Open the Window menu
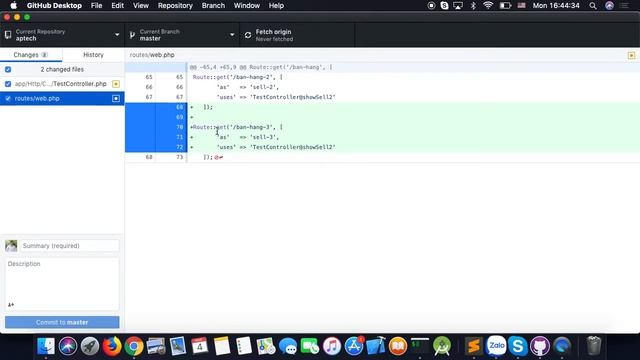The width and height of the screenshot is (640, 360). (247, 6)
